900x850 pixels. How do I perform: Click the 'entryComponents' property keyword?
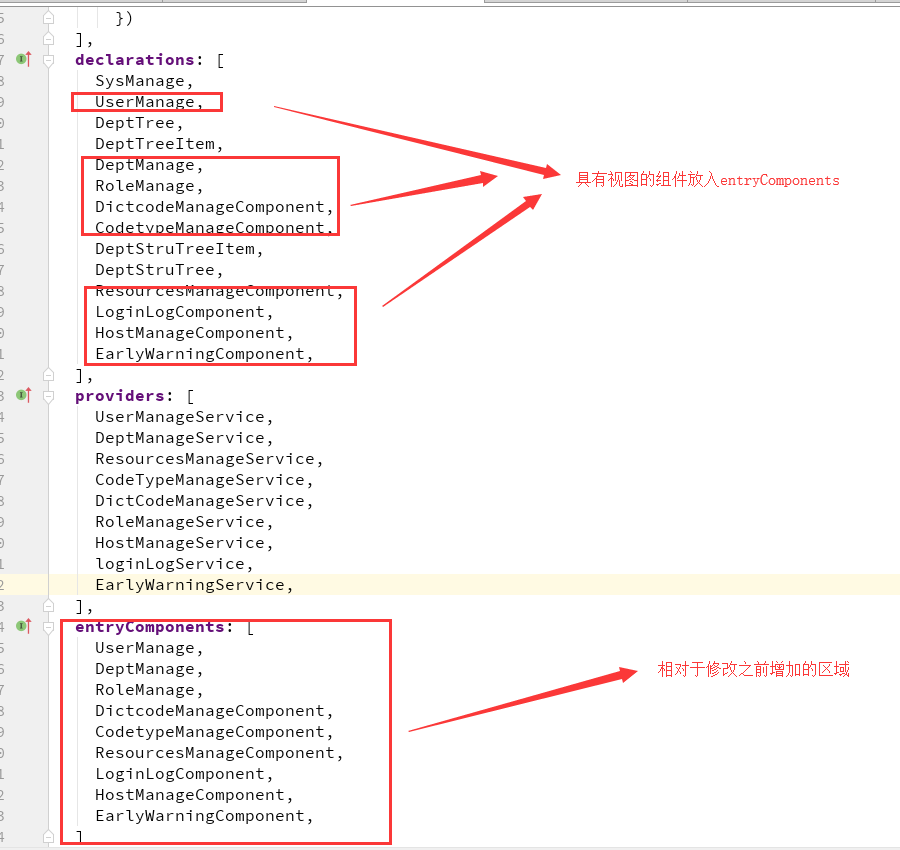pyautogui.click(x=150, y=627)
